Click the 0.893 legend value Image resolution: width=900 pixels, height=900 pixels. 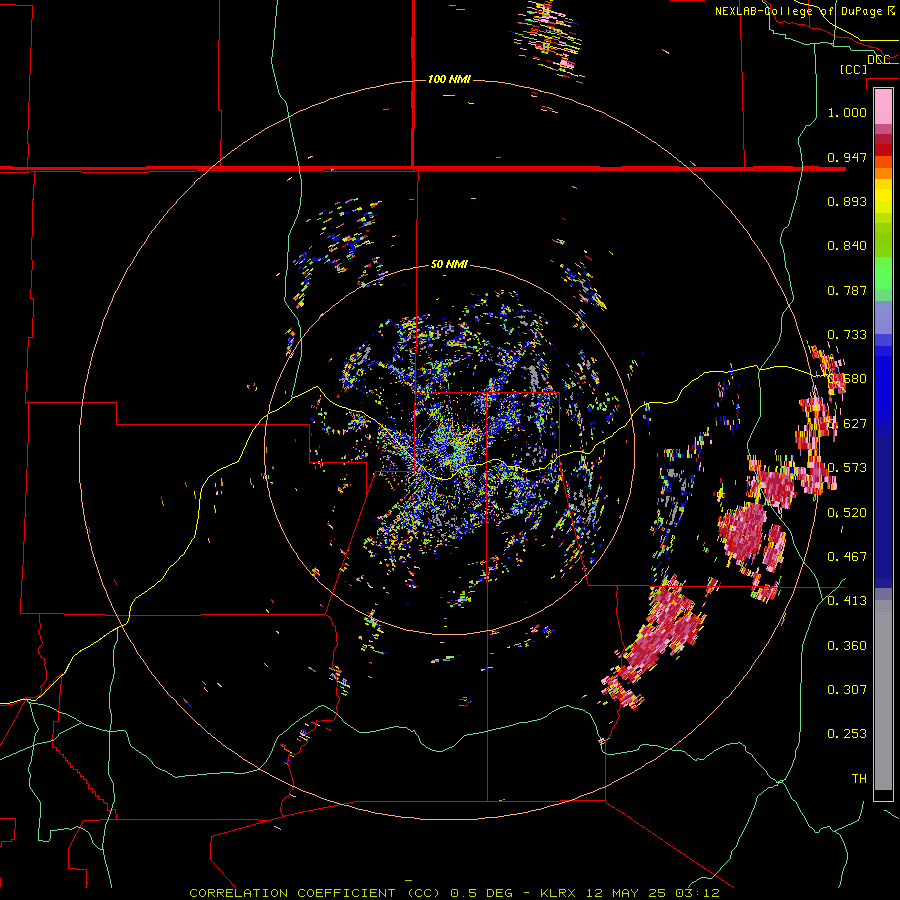tap(847, 201)
